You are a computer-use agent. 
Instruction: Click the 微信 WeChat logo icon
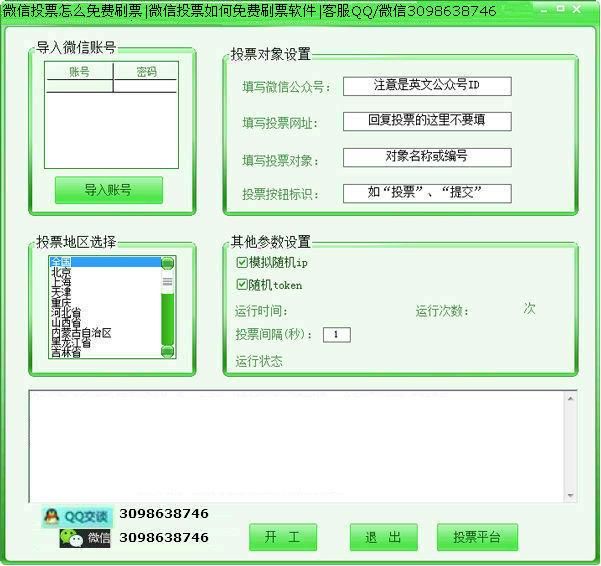pyautogui.click(x=85, y=538)
